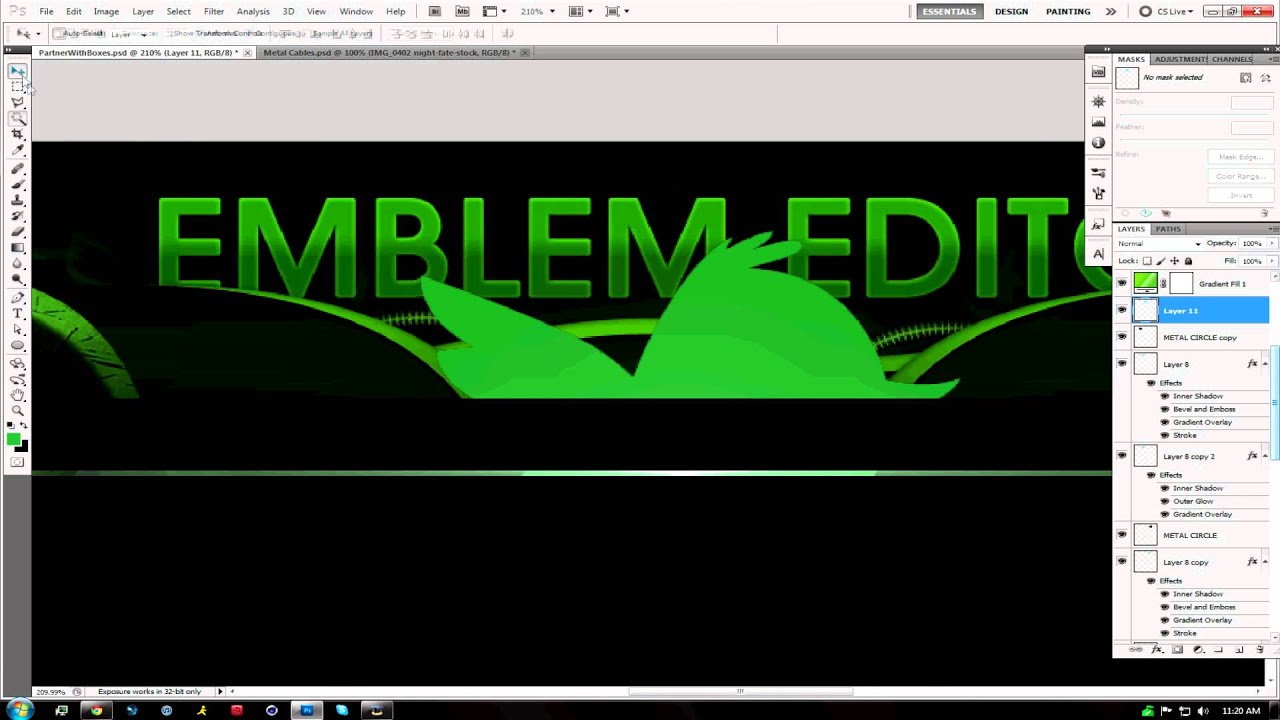Select the Magic Wand tool
This screenshot has height=720, width=1280.
[x=17, y=118]
